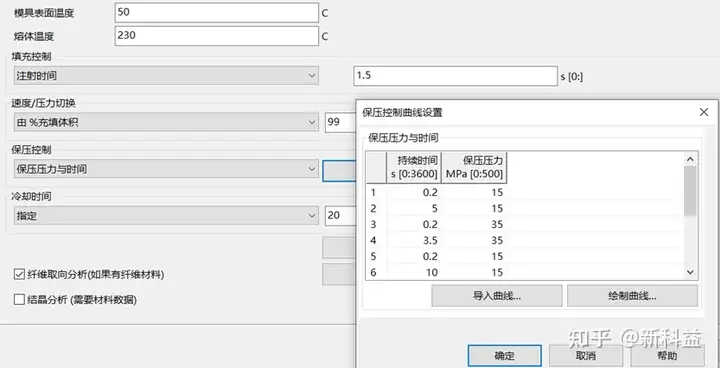The height and width of the screenshot is (368, 720).
Task: Toggle the 纤维取向分析 checkbox
Action: pyautogui.click(x=19, y=275)
